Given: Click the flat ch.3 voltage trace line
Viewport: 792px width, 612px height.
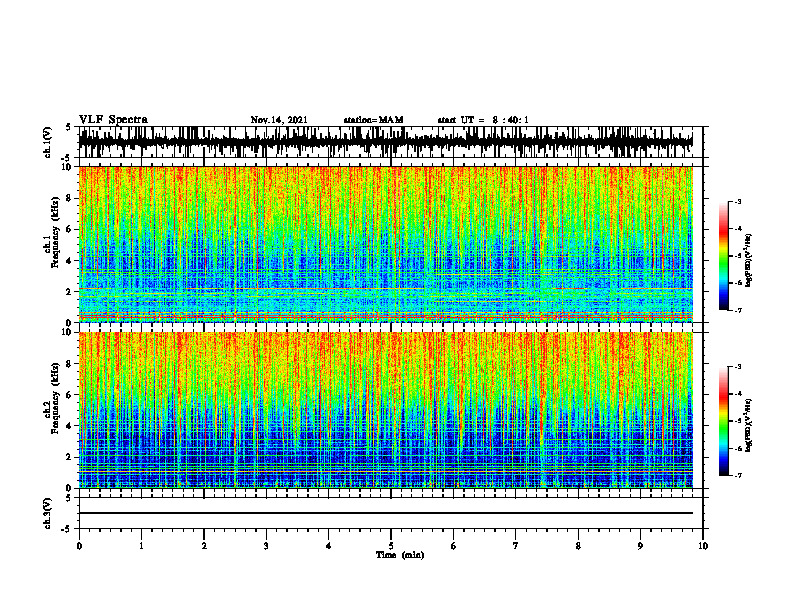Looking at the screenshot, I should [386, 513].
